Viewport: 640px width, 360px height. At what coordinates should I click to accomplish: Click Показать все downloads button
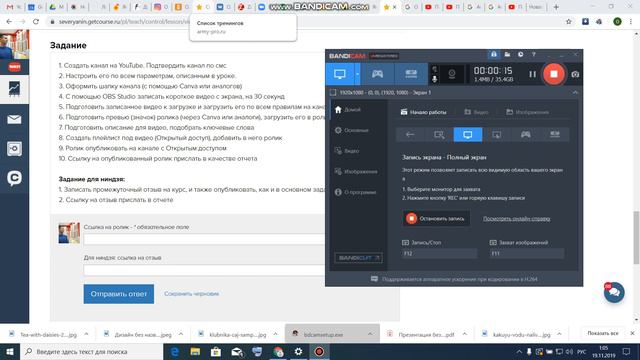[x=602, y=333]
